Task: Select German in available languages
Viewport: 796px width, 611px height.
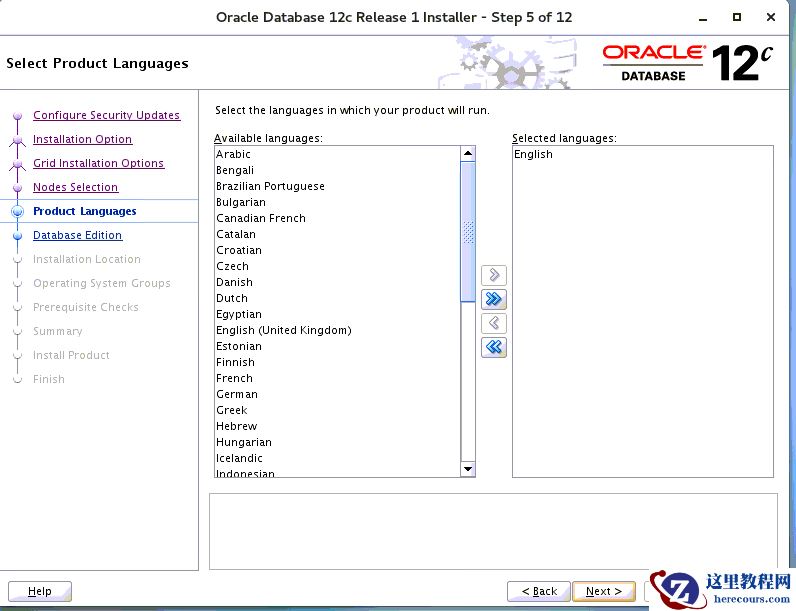Action: tap(337, 394)
